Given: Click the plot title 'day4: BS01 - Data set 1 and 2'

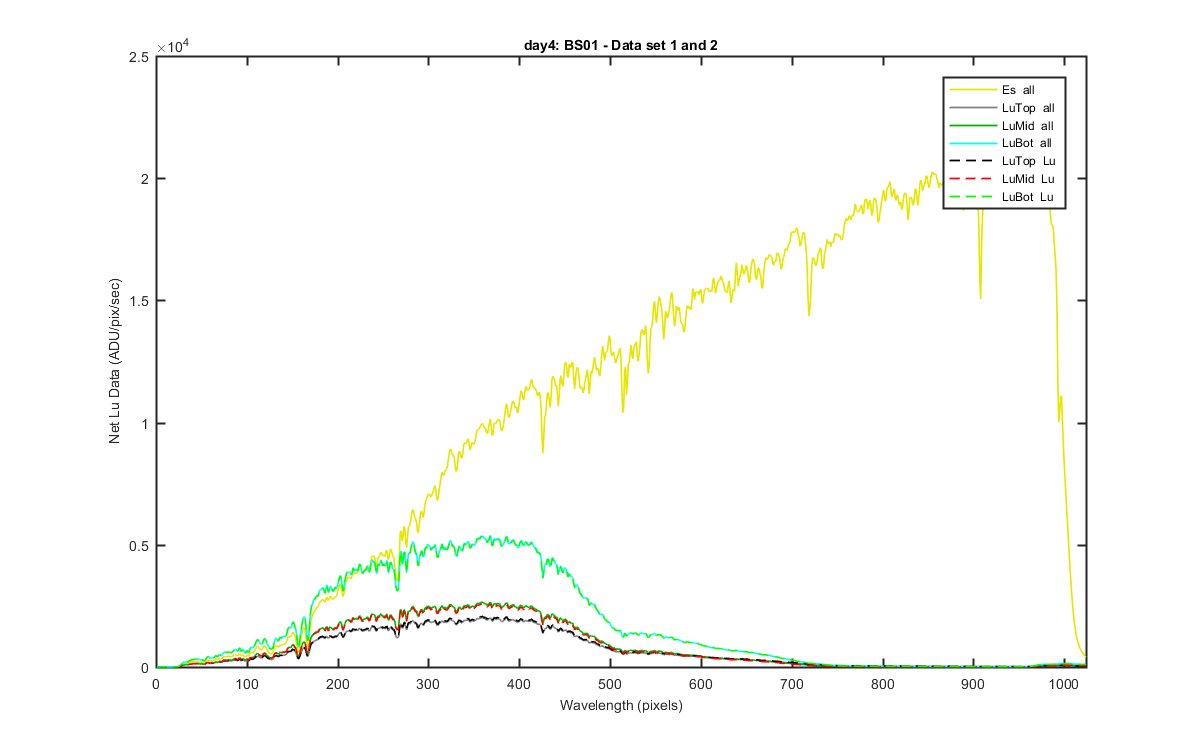Looking at the screenshot, I should click(x=620, y=44).
